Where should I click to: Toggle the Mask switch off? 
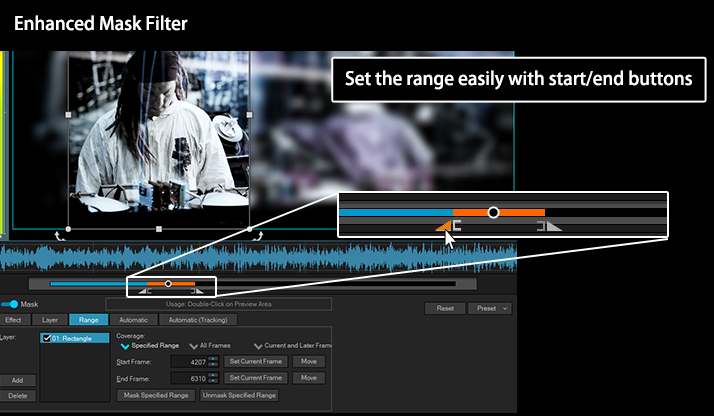[x=9, y=304]
